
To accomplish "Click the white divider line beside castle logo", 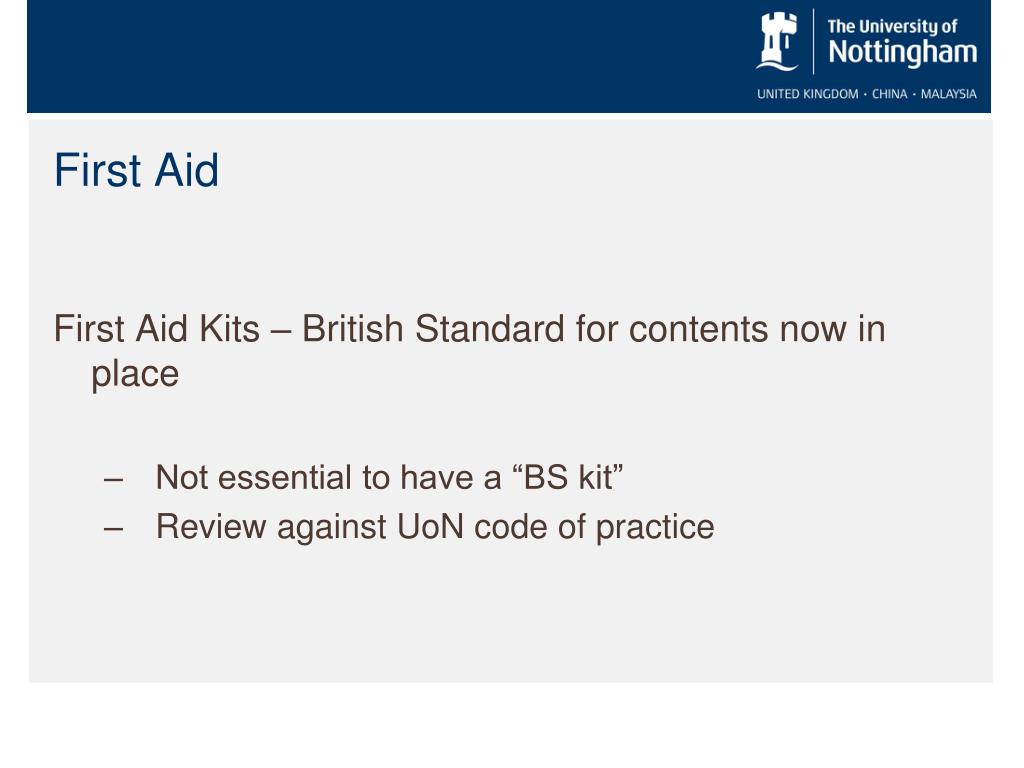I will point(813,41).
